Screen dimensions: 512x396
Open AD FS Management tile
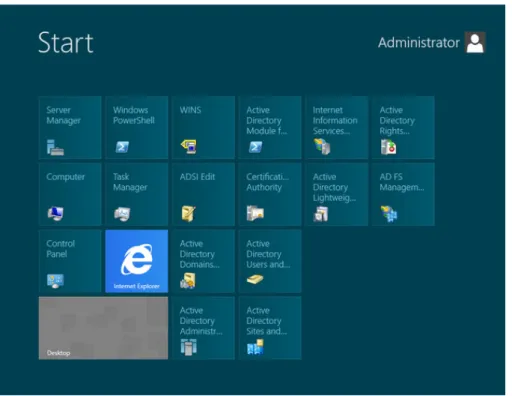click(x=403, y=194)
